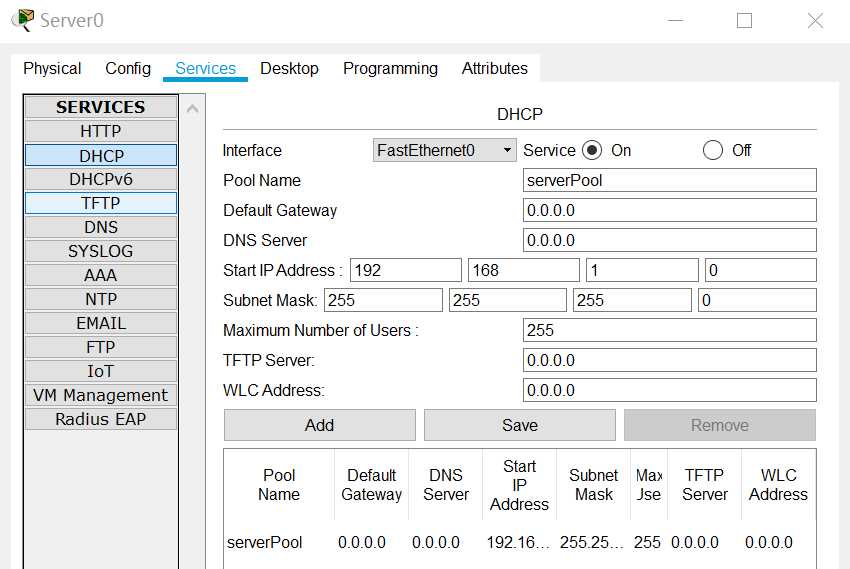
Task: Open the NTP service
Action: [101, 299]
